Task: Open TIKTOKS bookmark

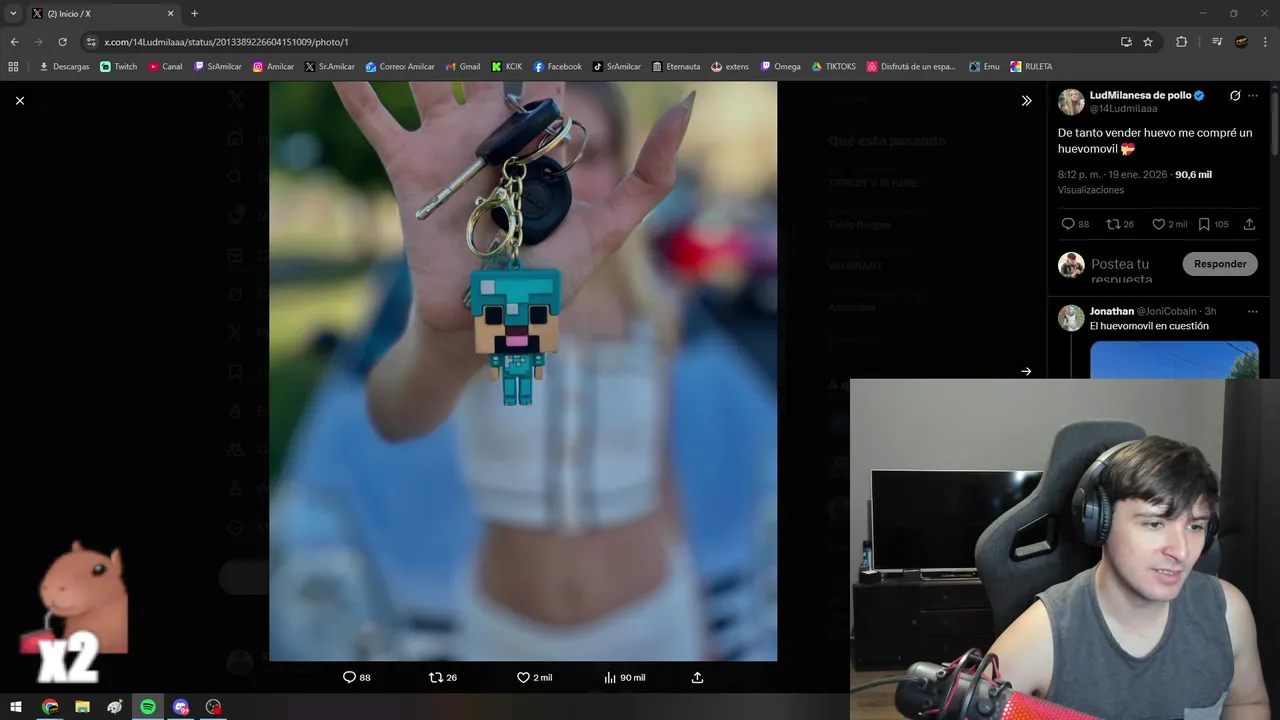Action: tap(834, 67)
